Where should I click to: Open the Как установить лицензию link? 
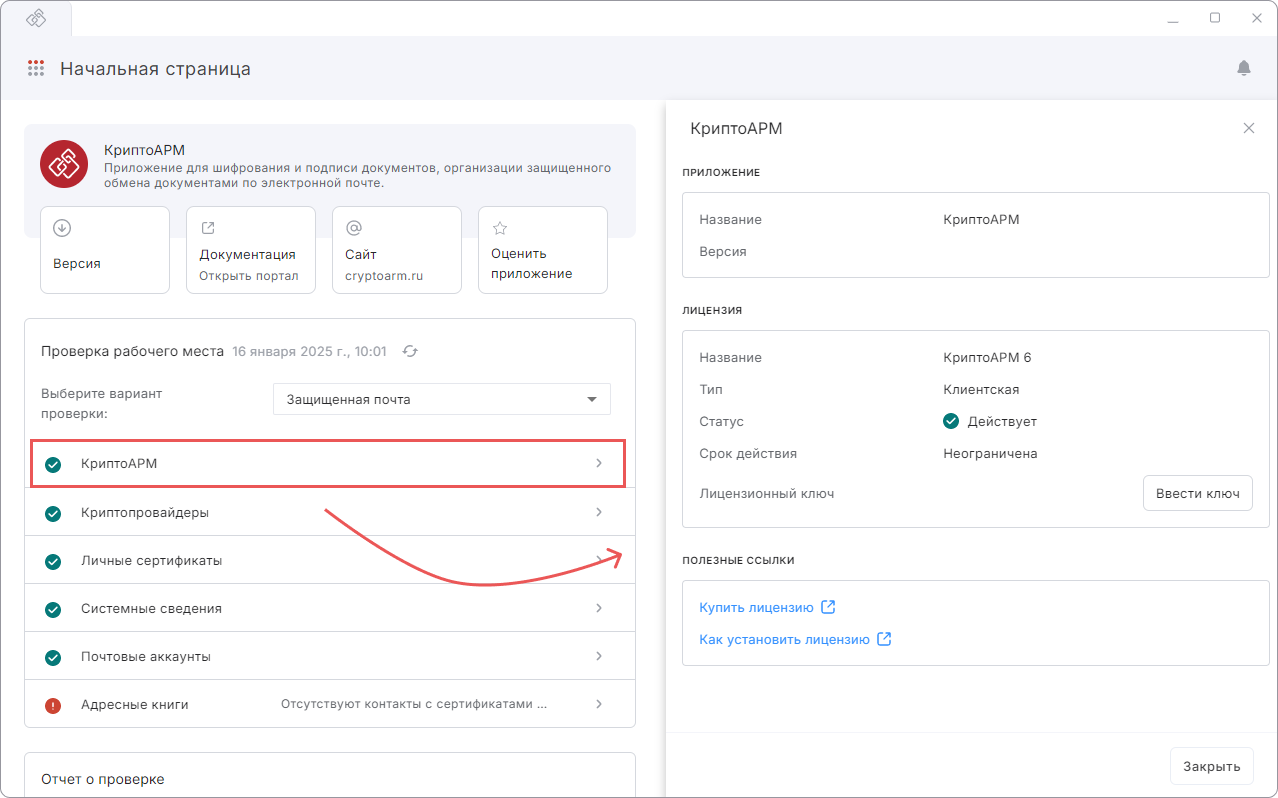pos(784,639)
